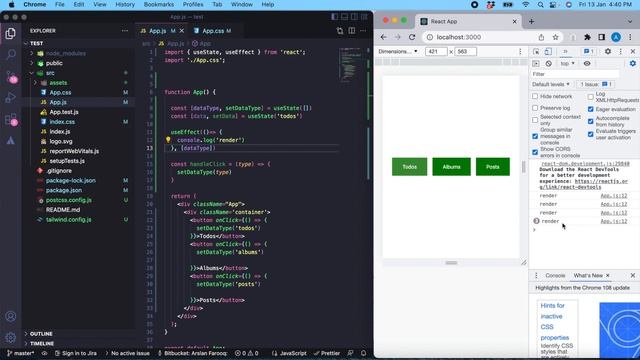Viewport: 640px width, 360px height.
Task: Switch to the App.css editor tab
Action: pyautogui.click(x=213, y=31)
